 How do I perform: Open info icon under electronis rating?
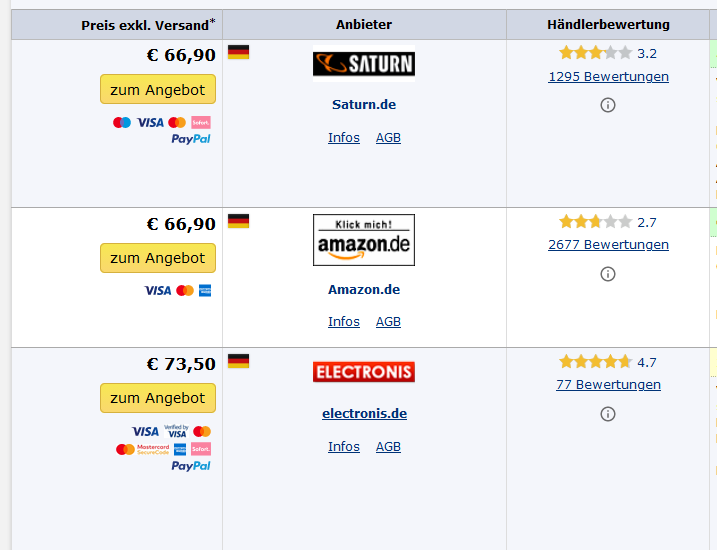(608, 414)
